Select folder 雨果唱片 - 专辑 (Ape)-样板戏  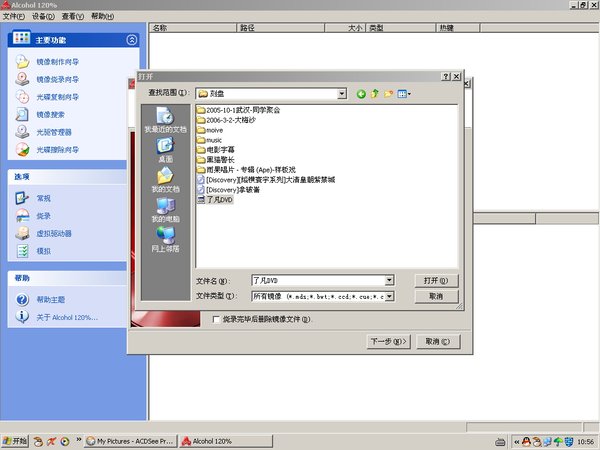(246, 170)
